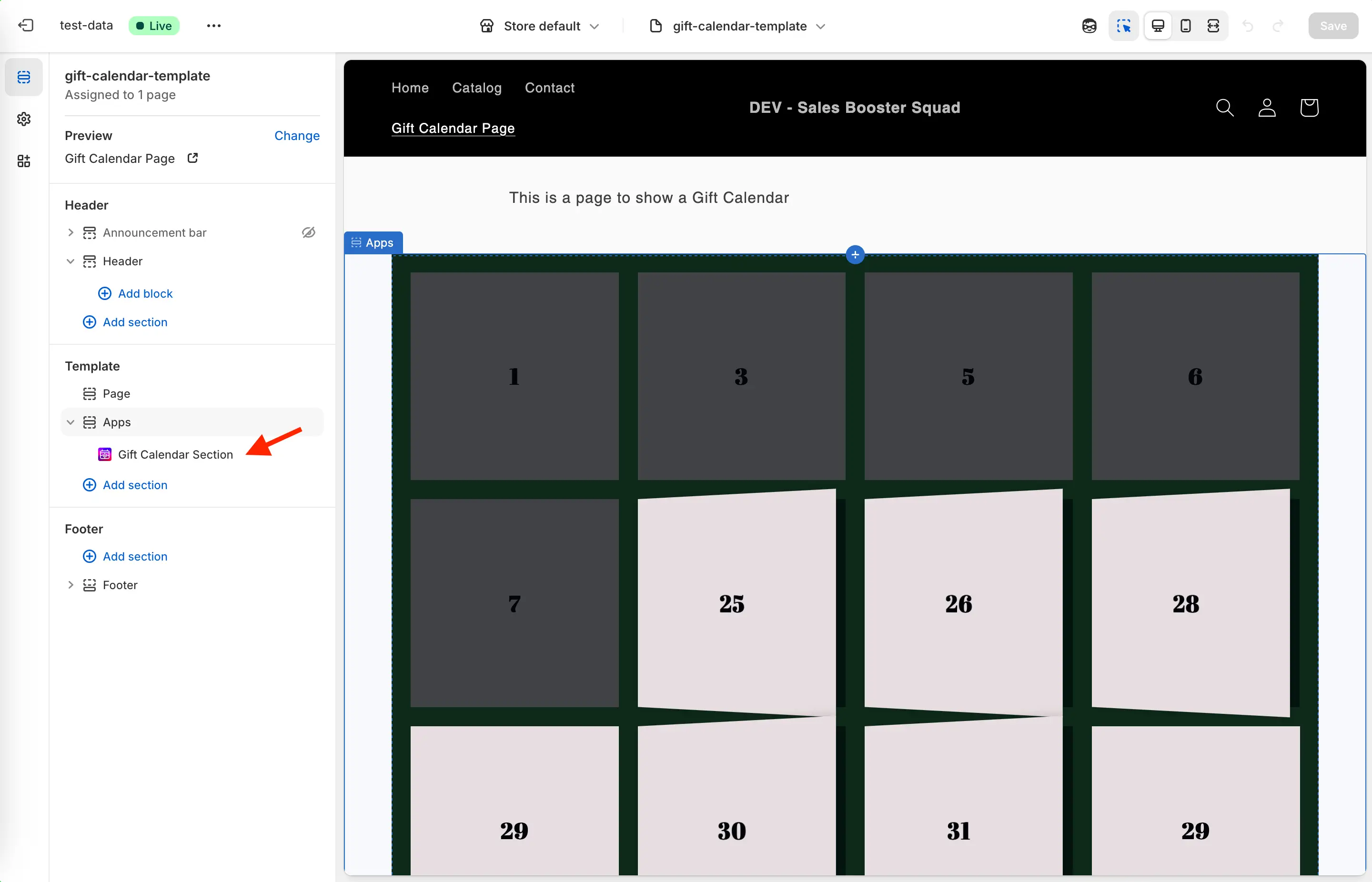Toggle Announcement bar visibility eye icon
The height and width of the screenshot is (882, 1372).
[309, 232]
